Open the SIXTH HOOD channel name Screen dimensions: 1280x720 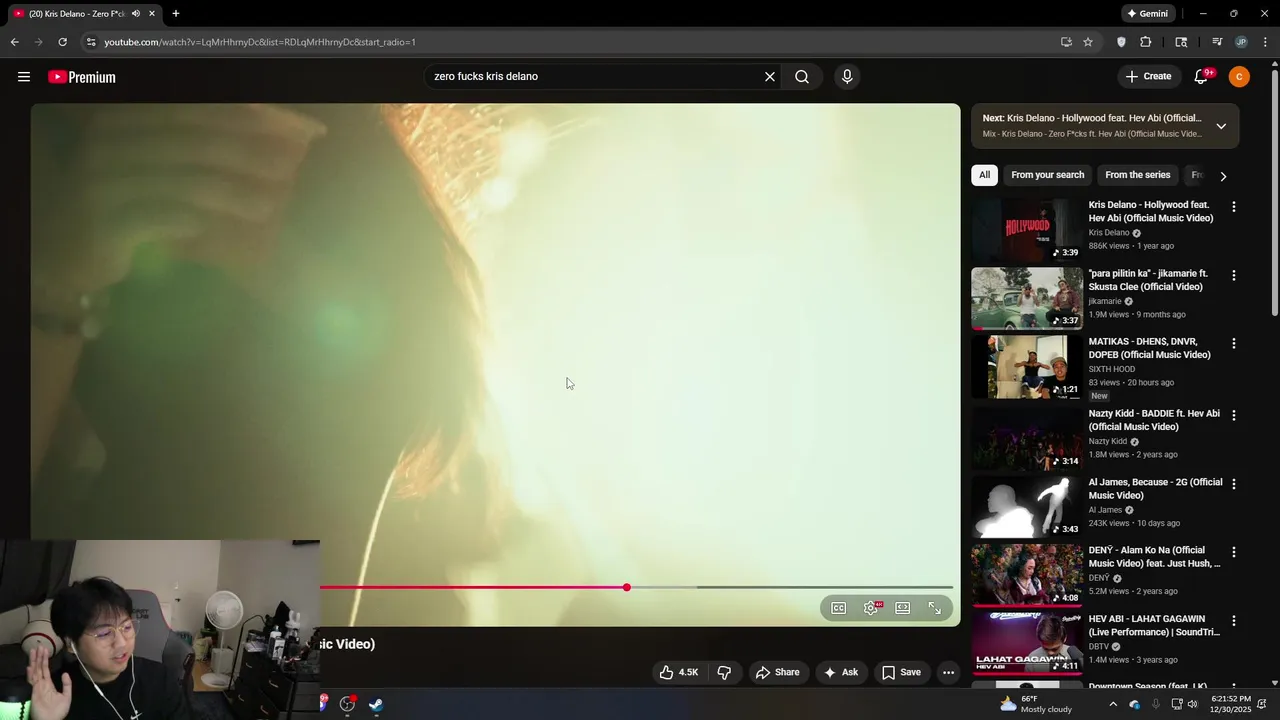click(1112, 369)
